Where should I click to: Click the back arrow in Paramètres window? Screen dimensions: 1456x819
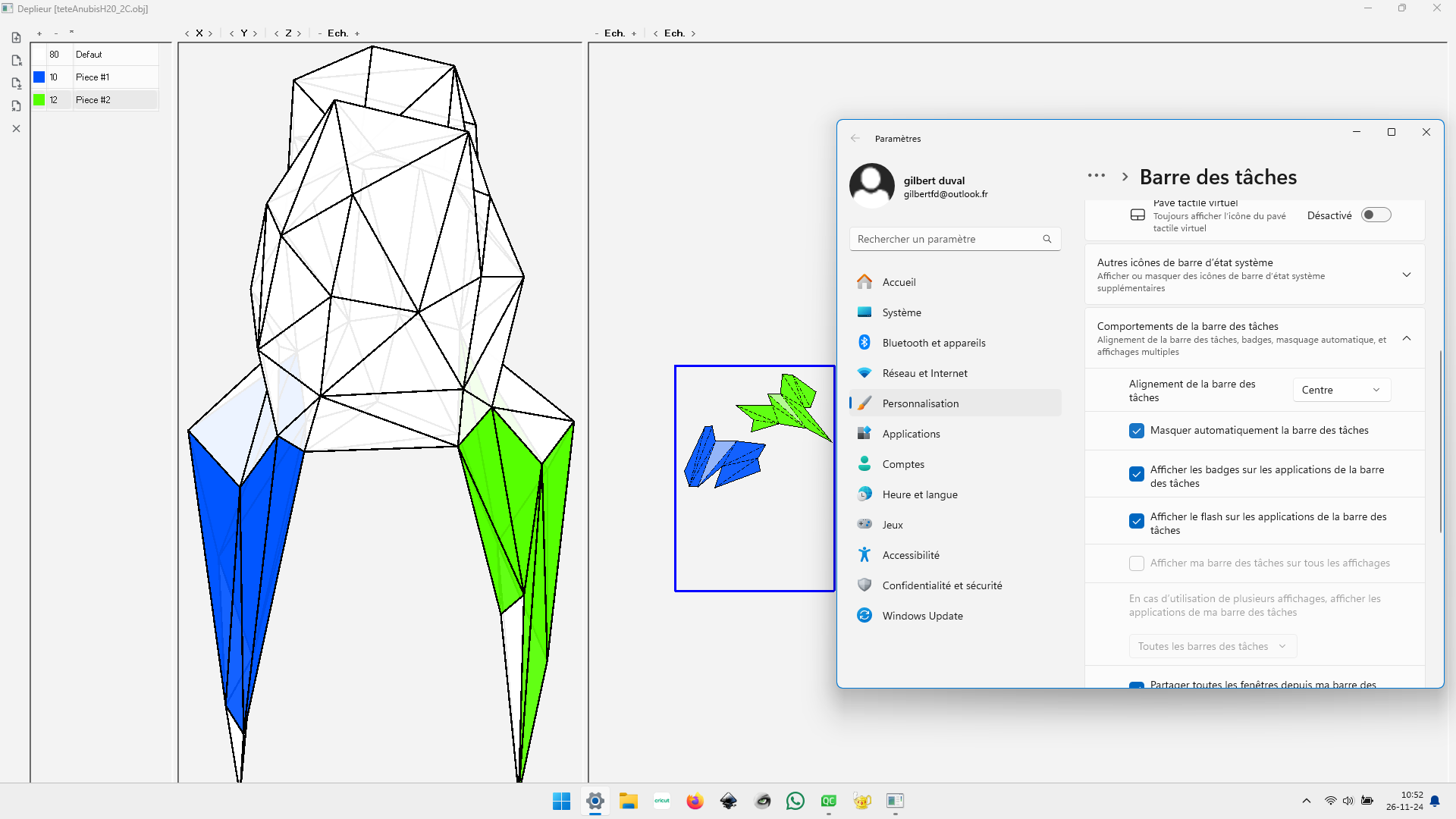click(855, 138)
